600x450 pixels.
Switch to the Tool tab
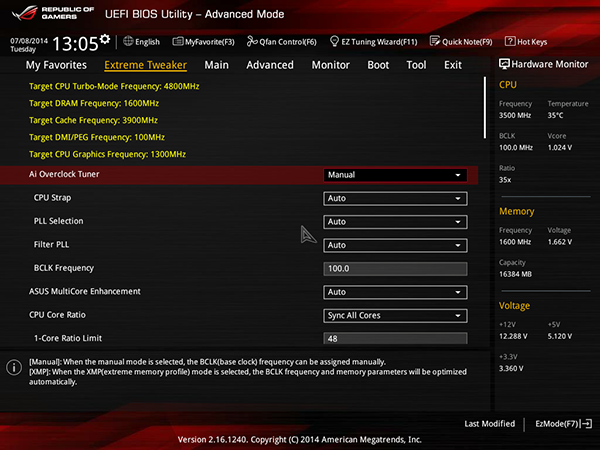click(x=416, y=65)
